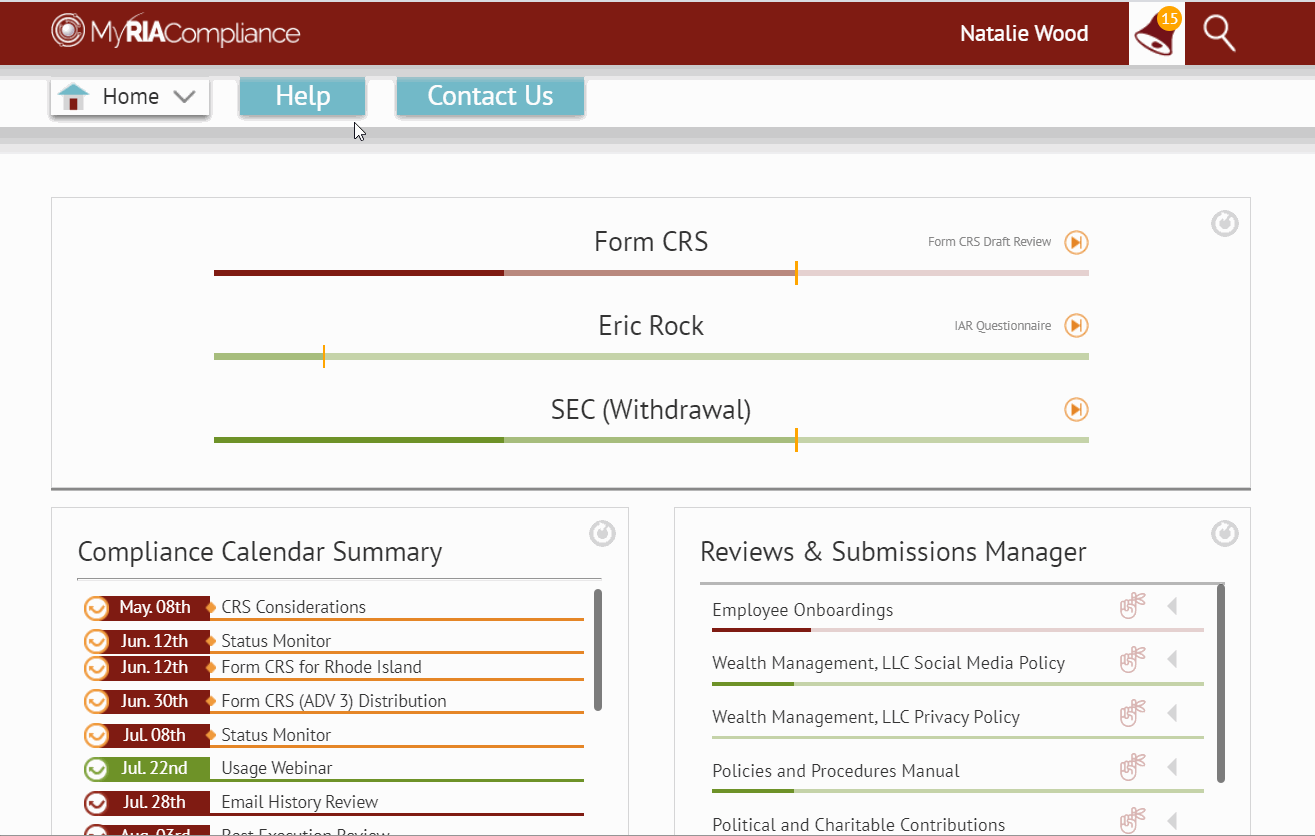Click skip-forward icon next to IAR Questionnaire
This screenshot has width=1315, height=836.
click(1076, 326)
